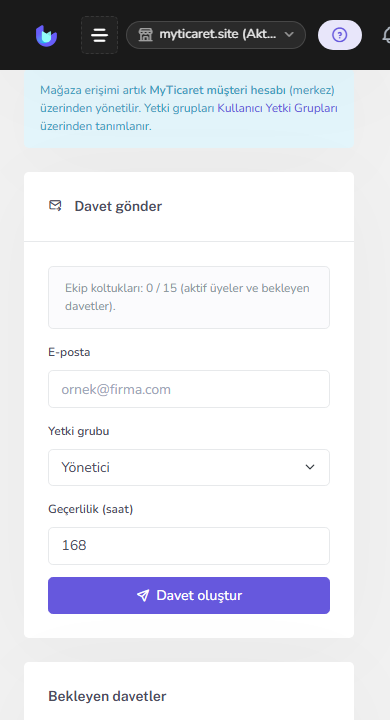Image resolution: width=390 pixels, height=720 pixels.
Task: Open the myticaret.site store selector
Action: [216, 35]
